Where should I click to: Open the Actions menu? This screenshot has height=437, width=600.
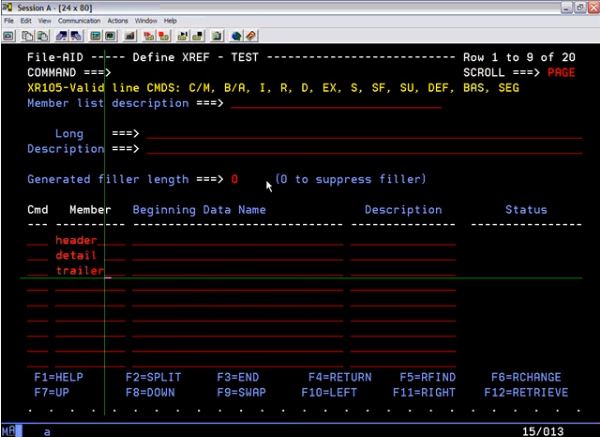pyautogui.click(x=117, y=21)
